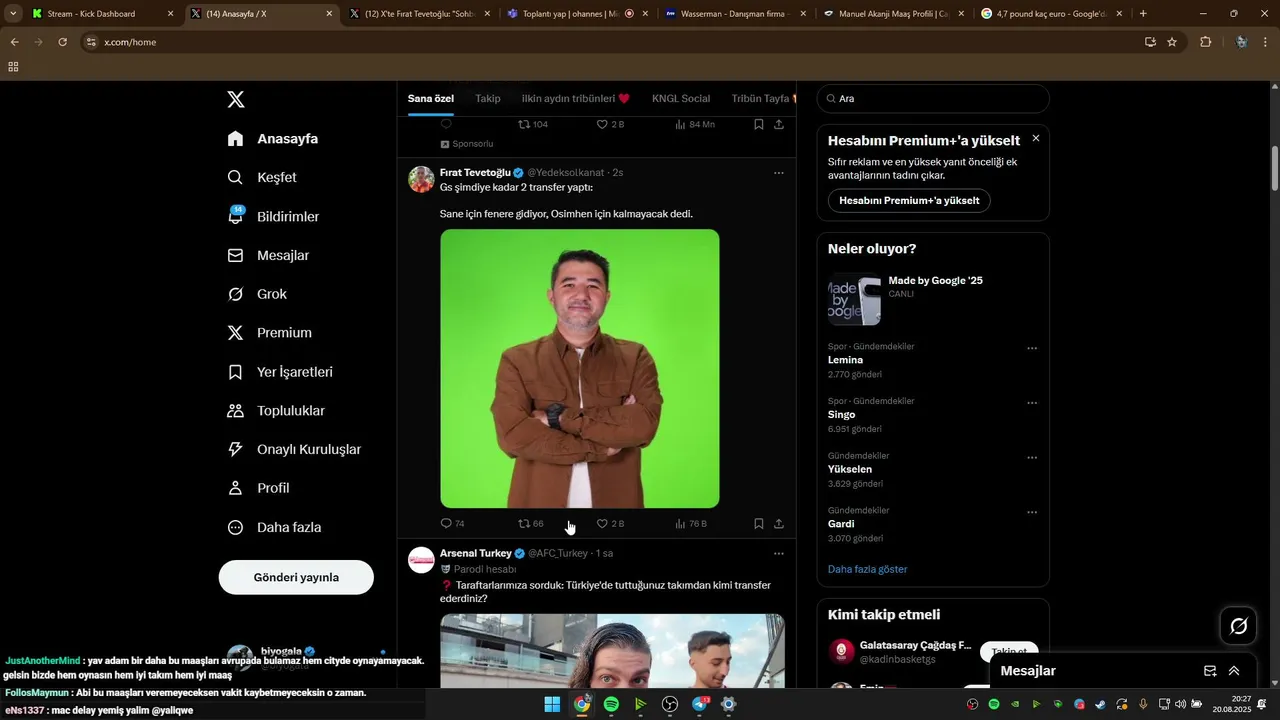Screen dimensions: 1280x720
Task: Dismiss the Premium+ upgrade card
Action: click(1036, 138)
